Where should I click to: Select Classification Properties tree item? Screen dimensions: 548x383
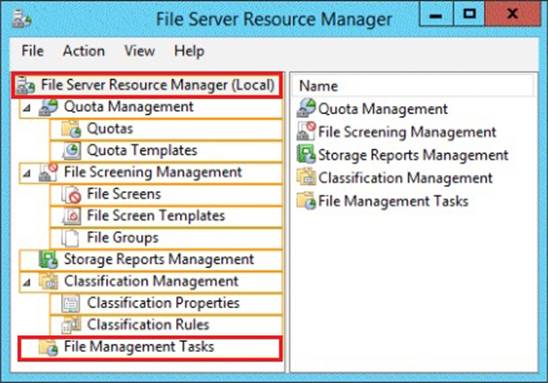[163, 303]
